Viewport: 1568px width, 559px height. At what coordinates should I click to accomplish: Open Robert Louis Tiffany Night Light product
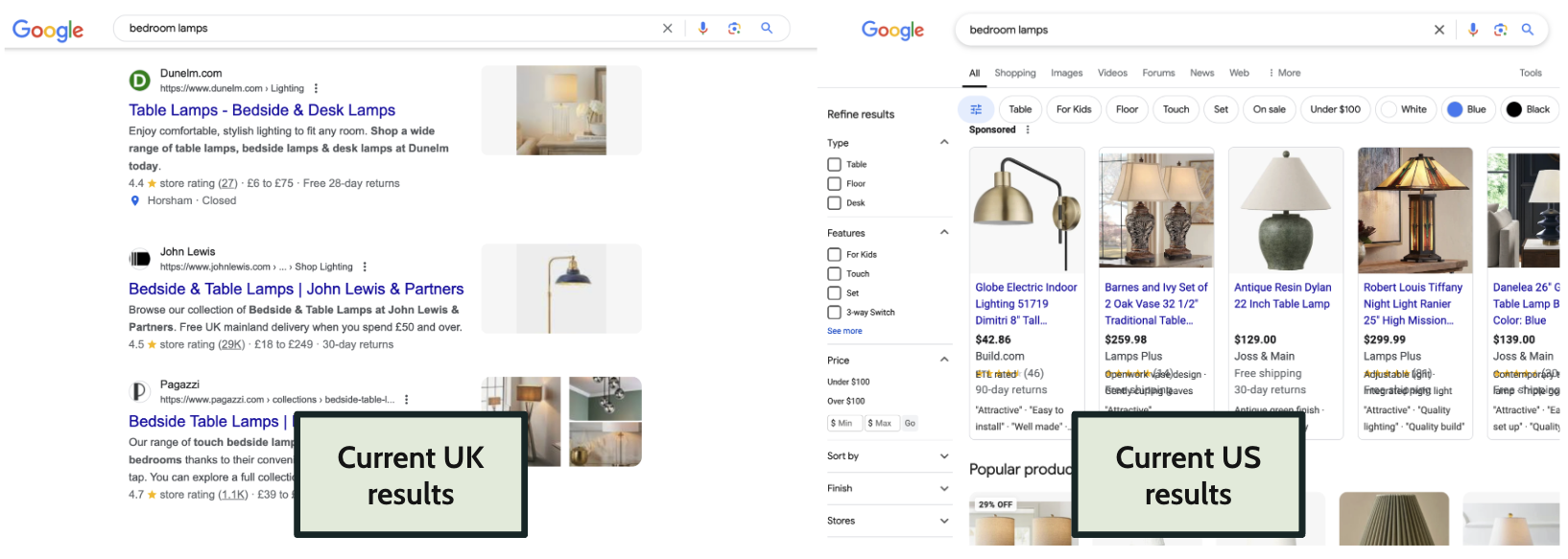tap(1413, 304)
